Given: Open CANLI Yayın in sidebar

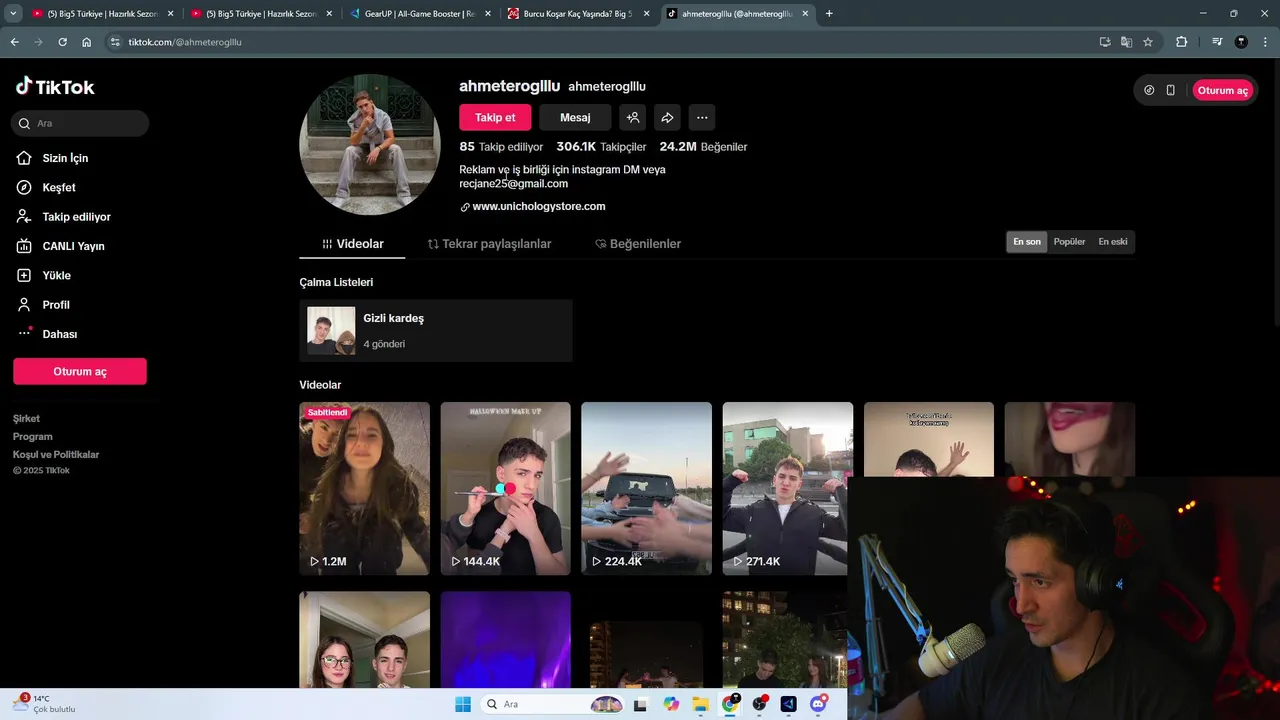Looking at the screenshot, I should coord(72,246).
